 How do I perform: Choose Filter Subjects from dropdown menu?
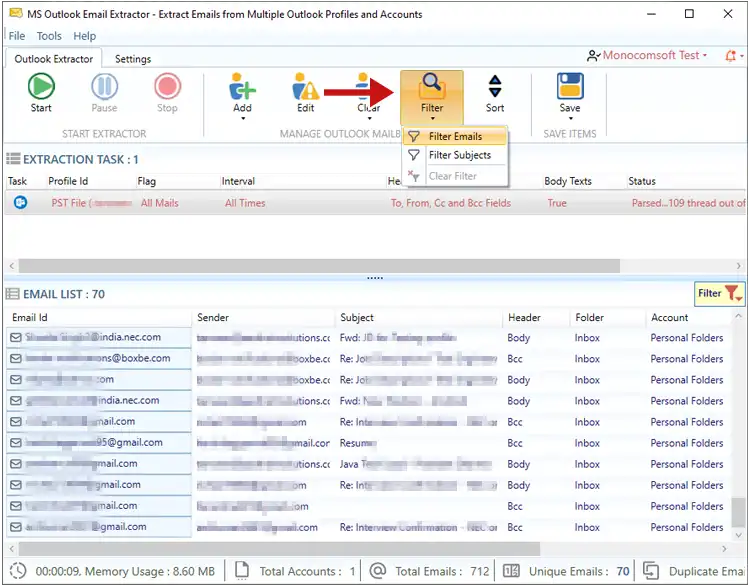pos(455,155)
